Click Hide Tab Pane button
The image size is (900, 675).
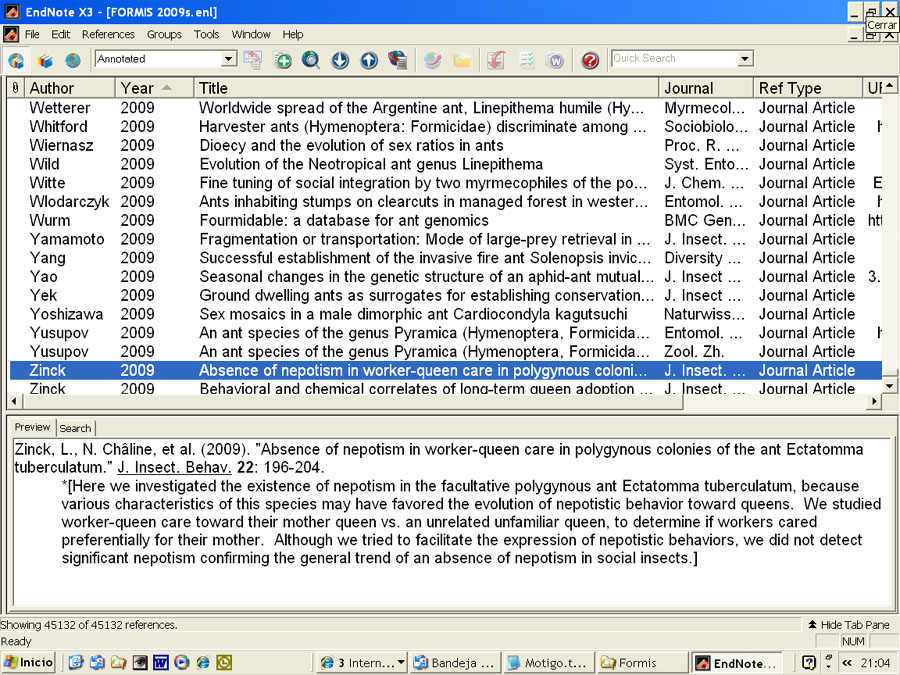pyautogui.click(x=848, y=624)
